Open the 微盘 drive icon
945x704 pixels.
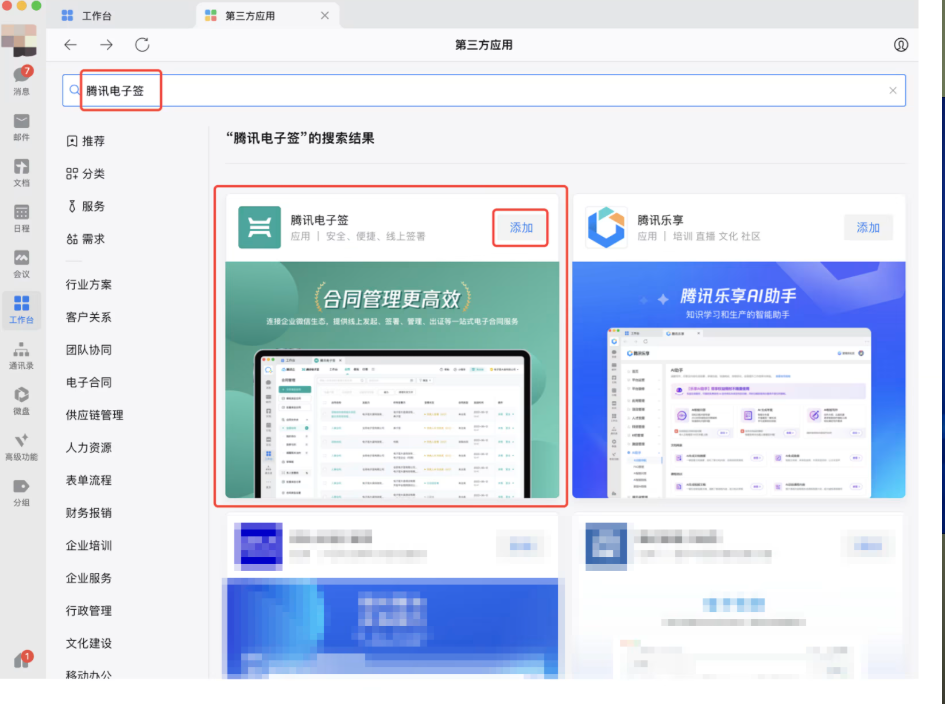pos(21,400)
